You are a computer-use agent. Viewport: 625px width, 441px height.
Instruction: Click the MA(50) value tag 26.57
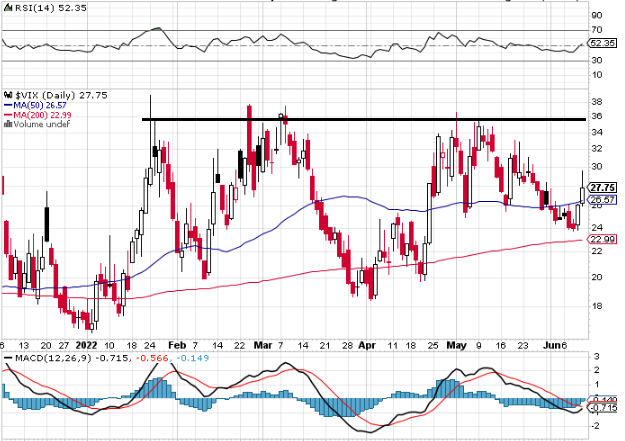(x=602, y=200)
